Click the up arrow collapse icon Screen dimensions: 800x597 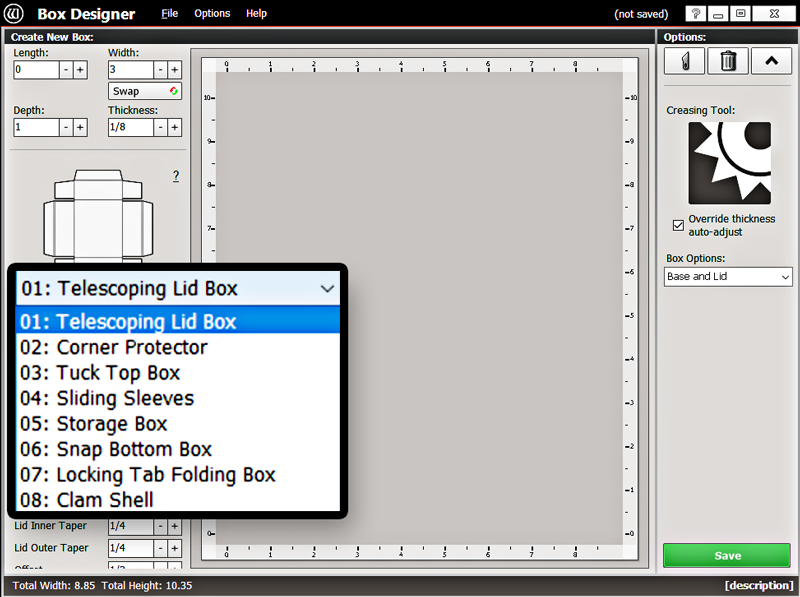coord(771,61)
